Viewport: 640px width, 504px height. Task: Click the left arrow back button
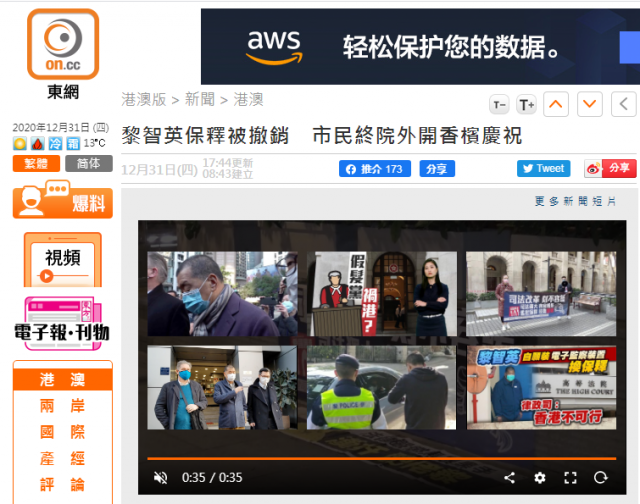coord(623,104)
